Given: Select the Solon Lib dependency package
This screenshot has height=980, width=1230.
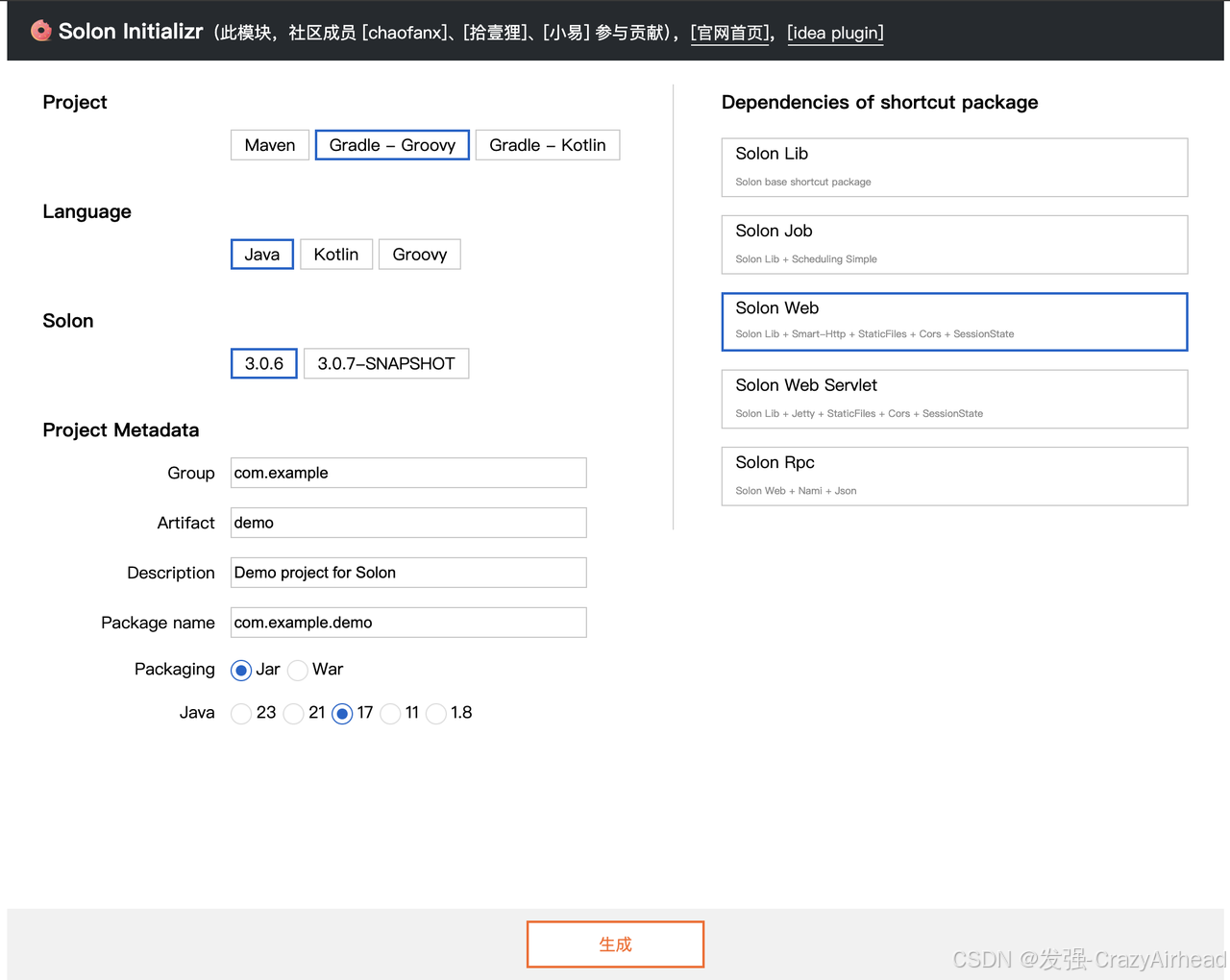Looking at the screenshot, I should (954, 167).
